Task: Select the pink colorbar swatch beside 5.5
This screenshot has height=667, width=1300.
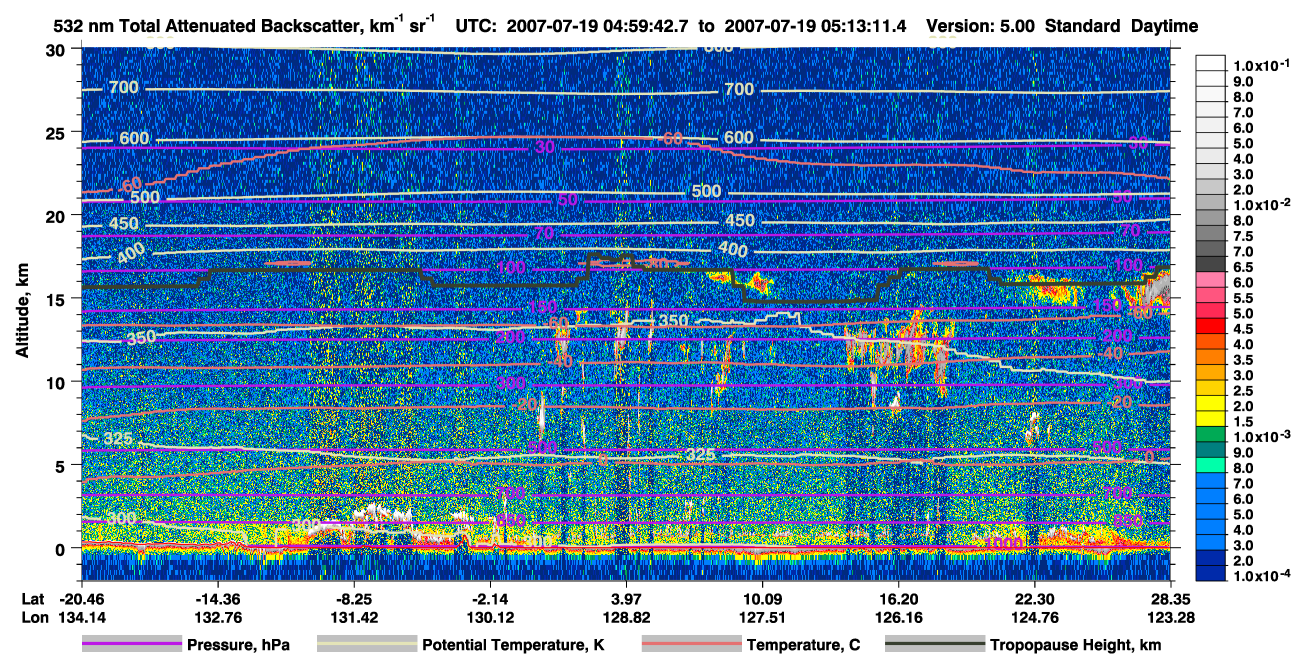Action: [x=1211, y=297]
